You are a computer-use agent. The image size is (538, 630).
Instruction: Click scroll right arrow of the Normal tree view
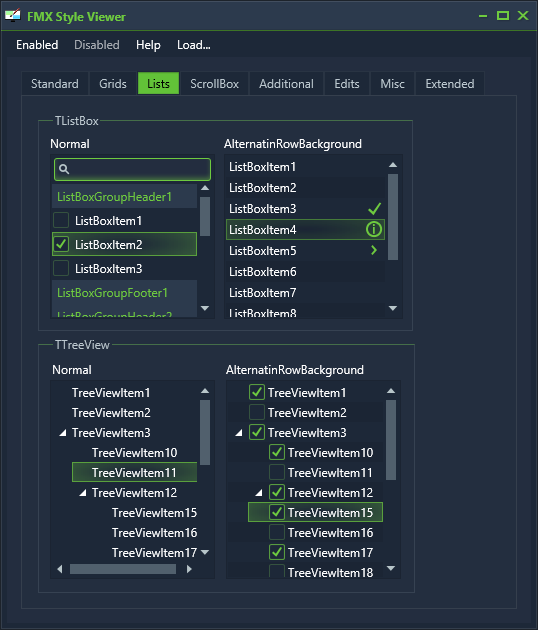click(x=189, y=569)
